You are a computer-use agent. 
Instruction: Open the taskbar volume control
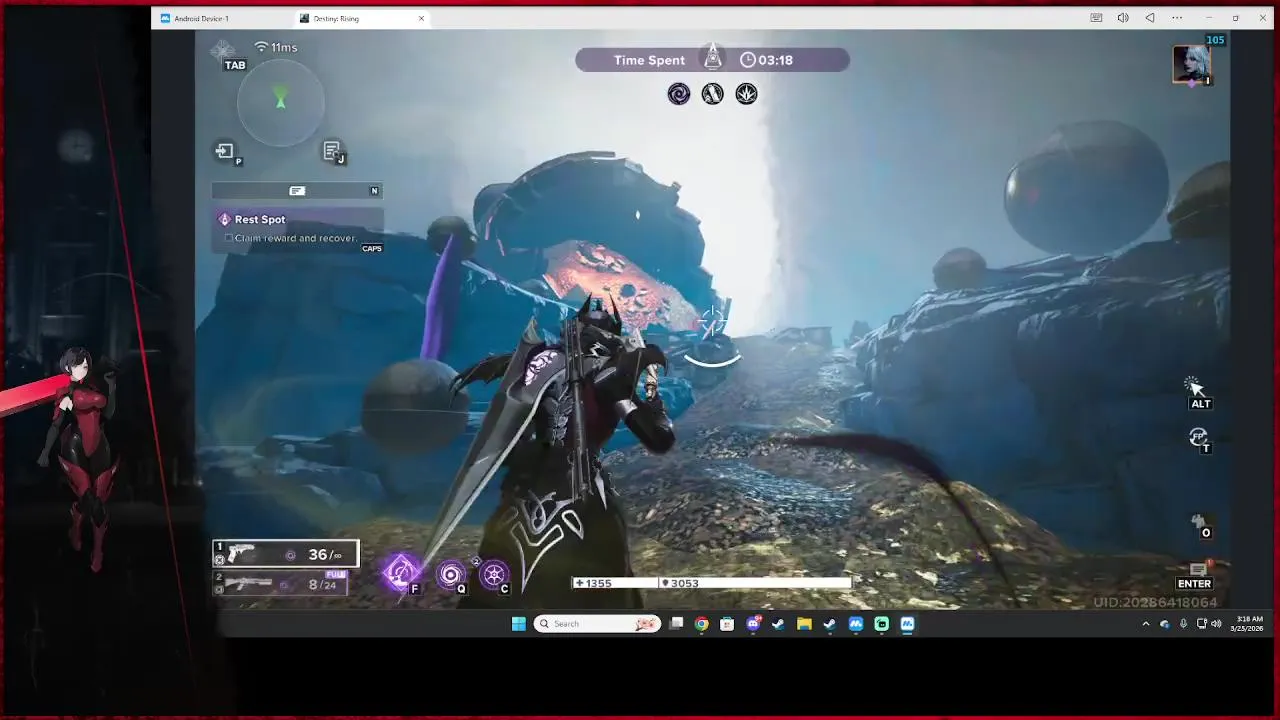[x=1216, y=624]
